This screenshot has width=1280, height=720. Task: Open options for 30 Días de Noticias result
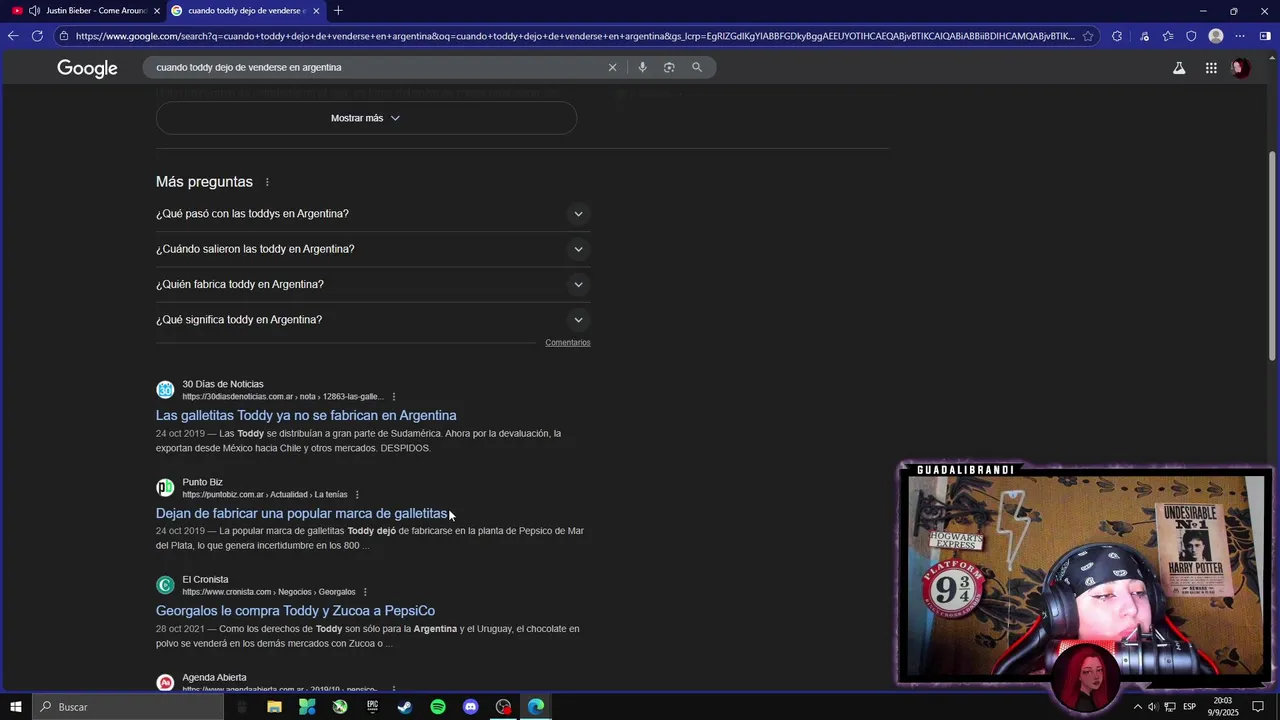(x=394, y=397)
